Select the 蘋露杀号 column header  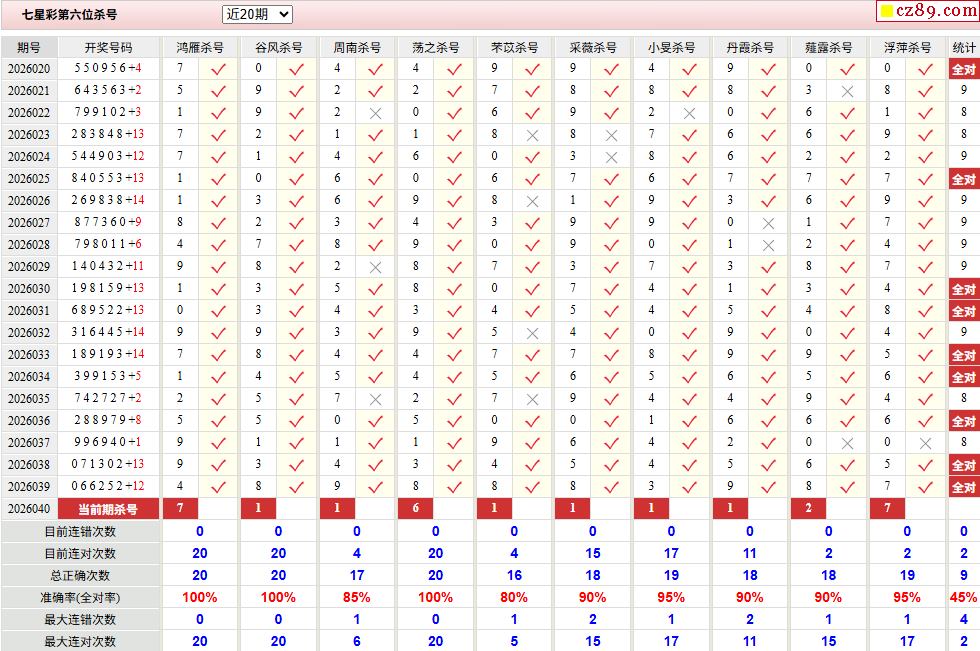pyautogui.click(x=829, y=47)
